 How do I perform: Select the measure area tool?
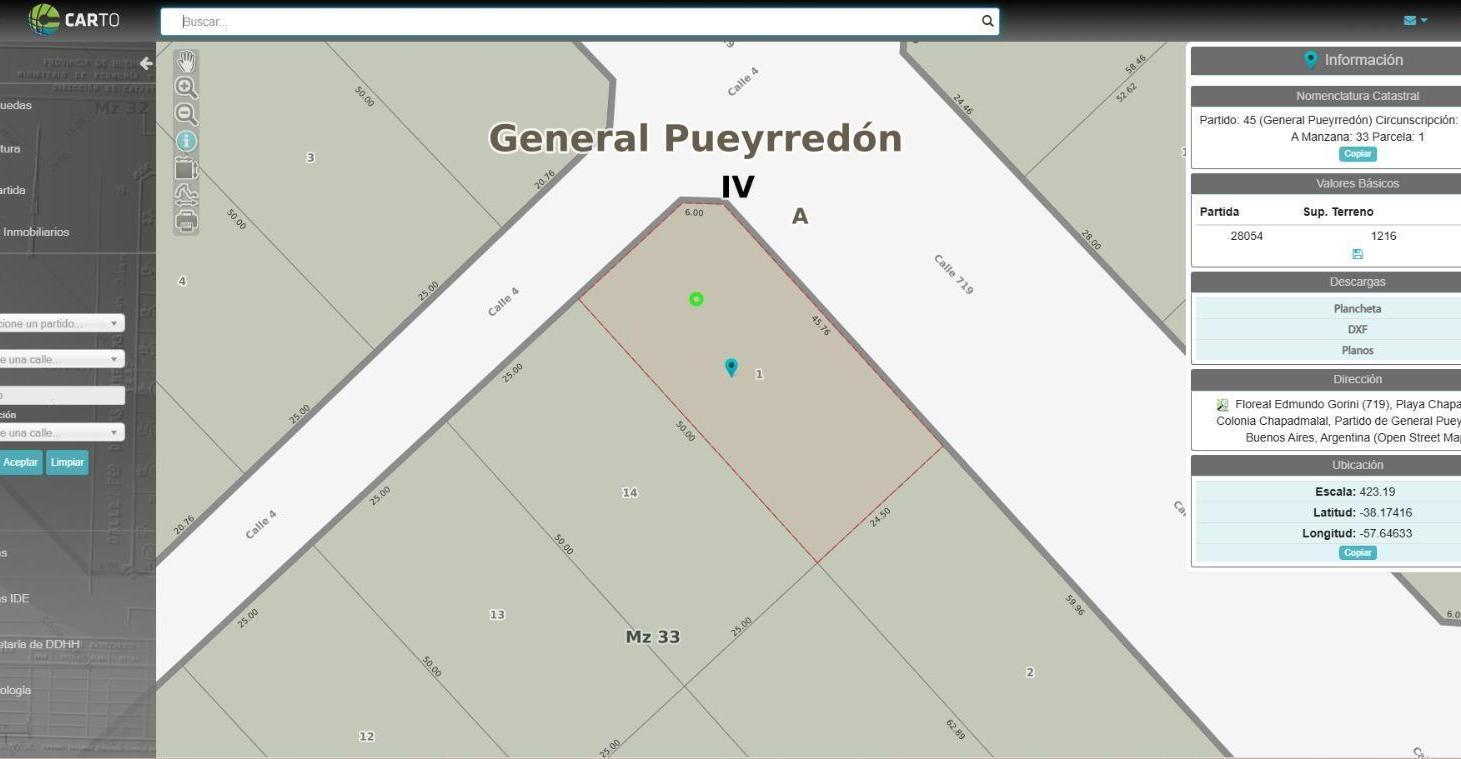[x=186, y=168]
